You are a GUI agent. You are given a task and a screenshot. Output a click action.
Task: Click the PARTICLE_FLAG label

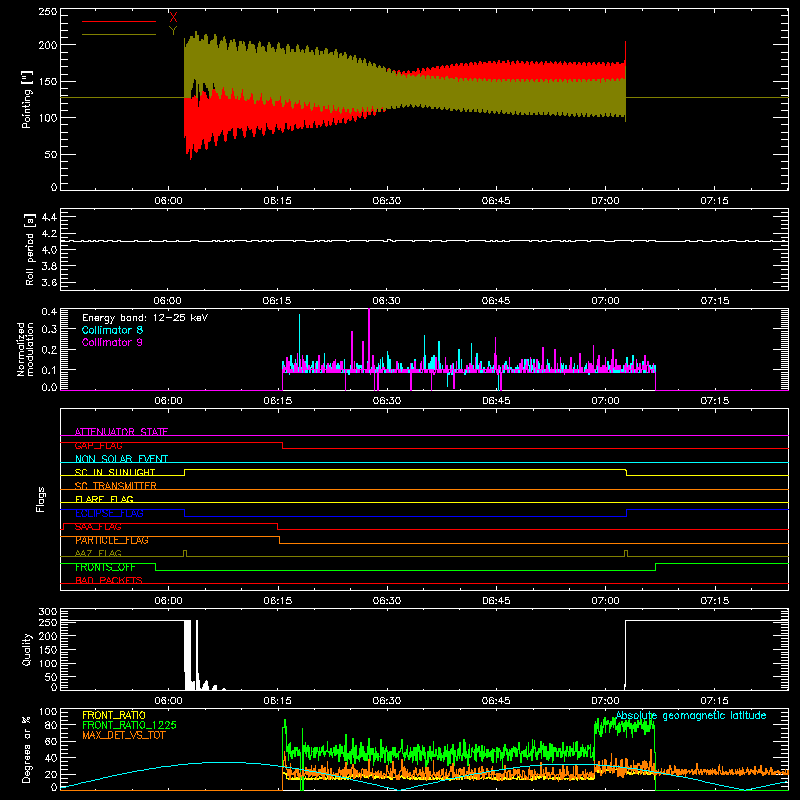click(x=112, y=540)
